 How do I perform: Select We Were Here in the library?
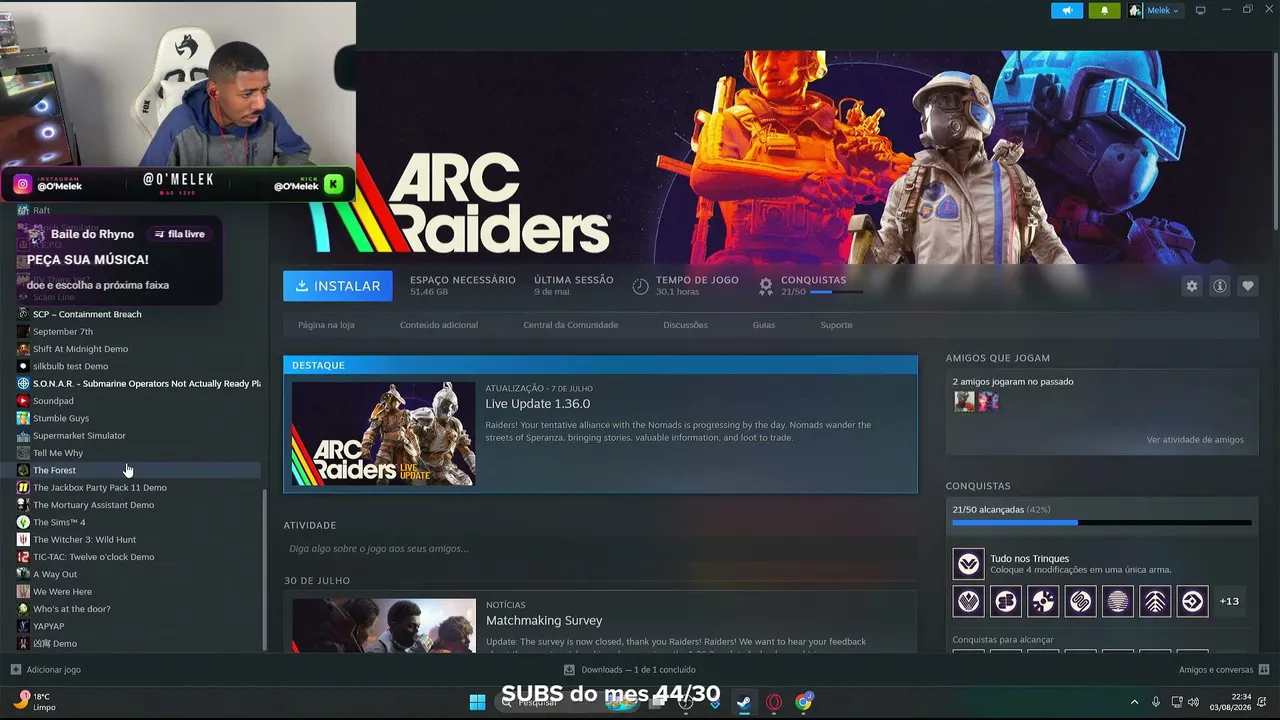pos(62,592)
